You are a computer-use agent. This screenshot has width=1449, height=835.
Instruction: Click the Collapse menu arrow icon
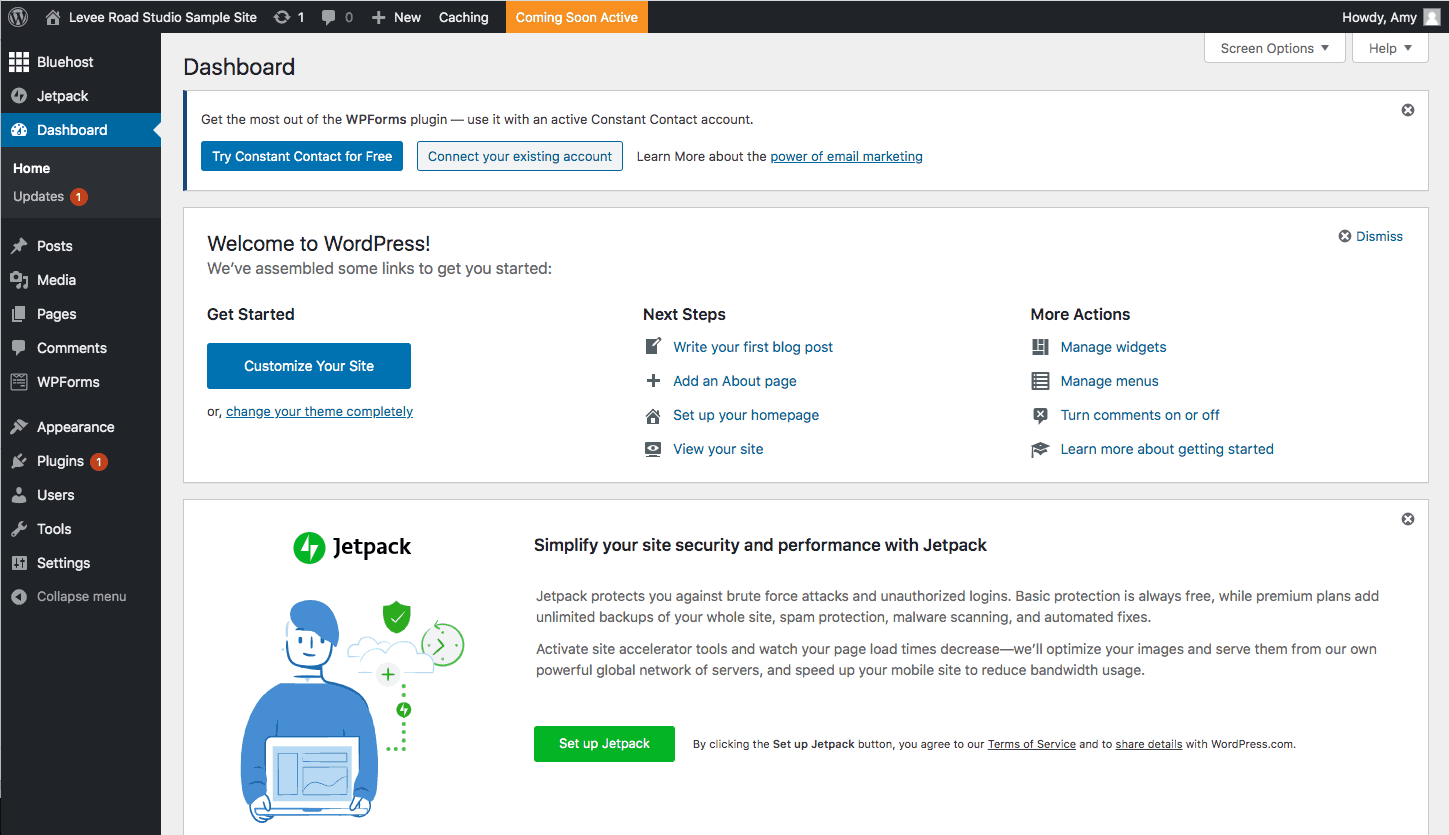pyautogui.click(x=19, y=597)
